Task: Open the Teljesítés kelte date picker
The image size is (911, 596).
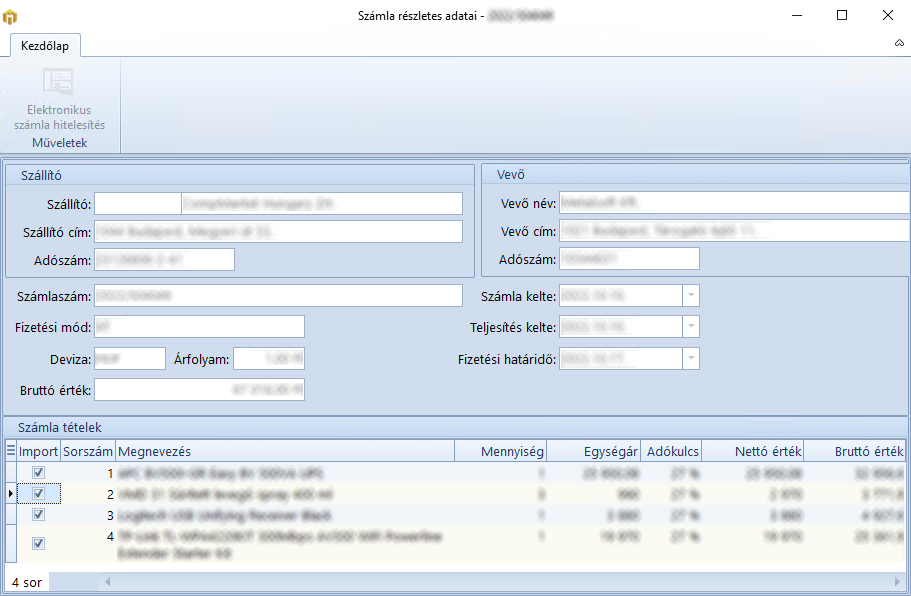Action: 693,327
